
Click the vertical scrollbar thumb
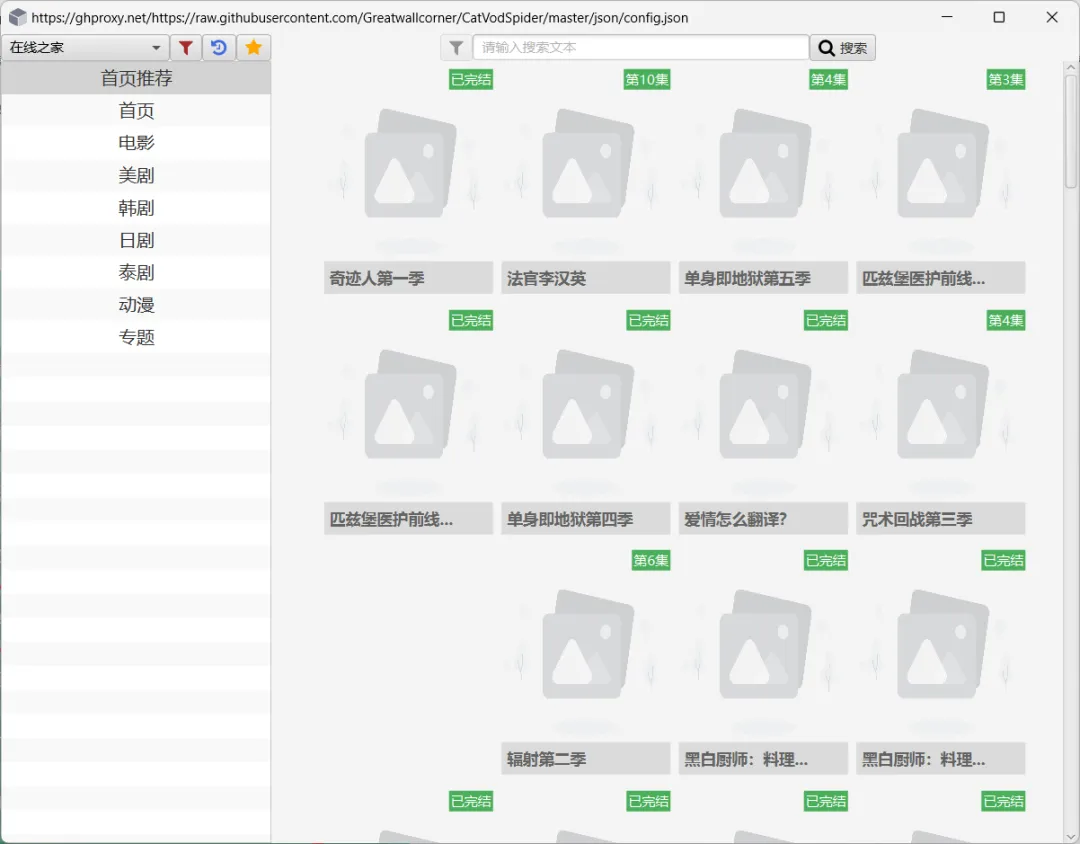click(1070, 131)
